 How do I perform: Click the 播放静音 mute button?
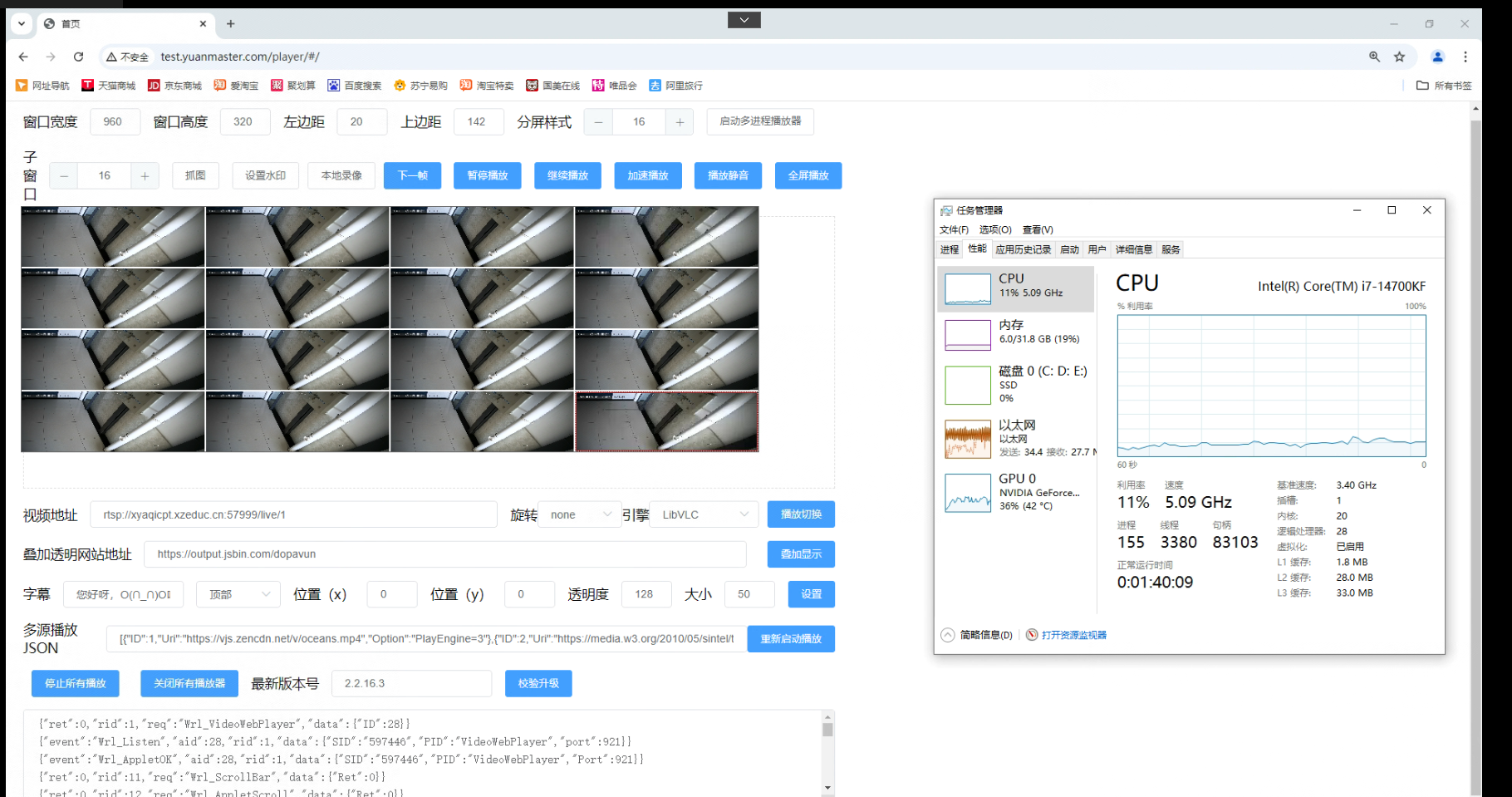tap(728, 175)
